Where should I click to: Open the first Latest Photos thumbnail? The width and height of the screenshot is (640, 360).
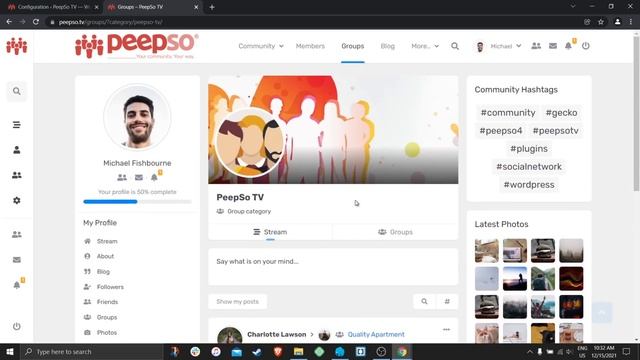pyautogui.click(x=487, y=250)
